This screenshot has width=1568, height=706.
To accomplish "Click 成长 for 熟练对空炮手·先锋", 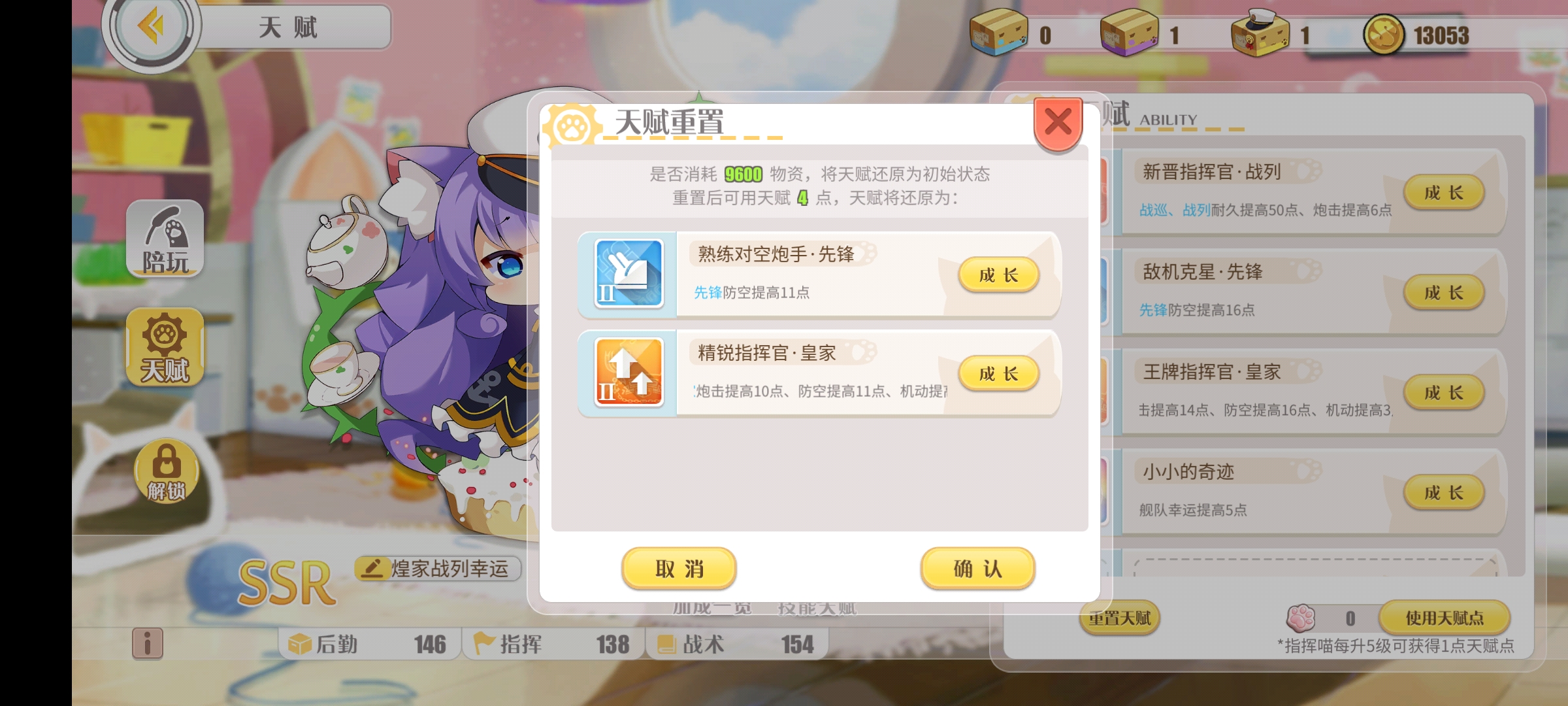I will tap(998, 275).
